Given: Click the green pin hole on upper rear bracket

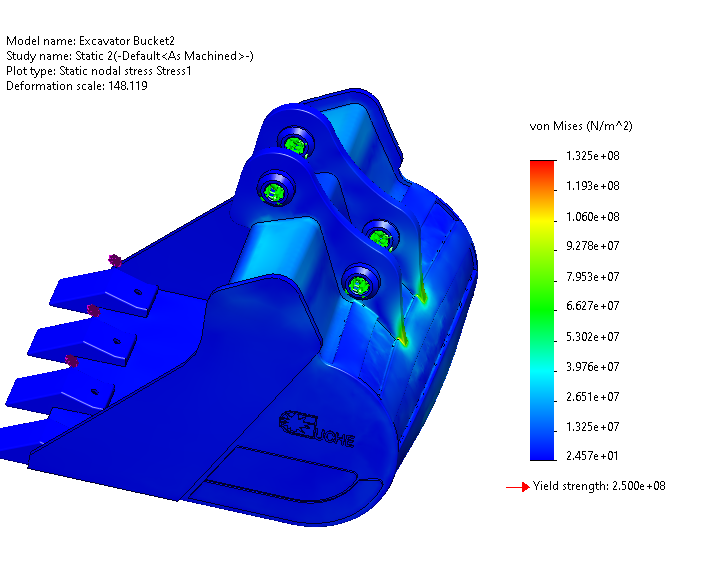Looking at the screenshot, I should (x=295, y=144).
